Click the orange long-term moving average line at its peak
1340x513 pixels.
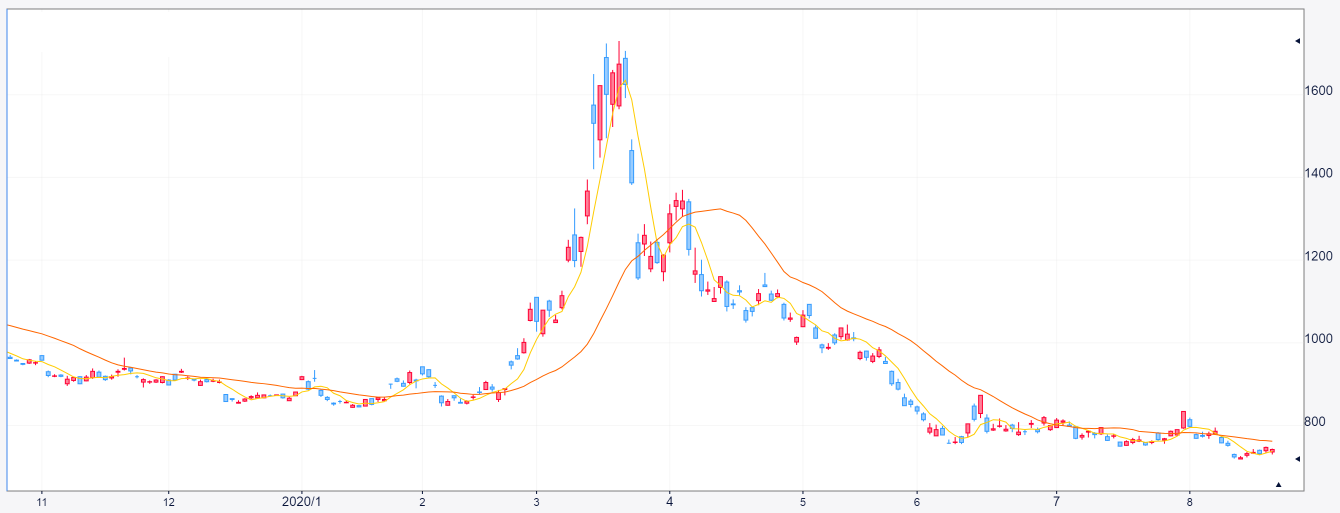(718, 210)
